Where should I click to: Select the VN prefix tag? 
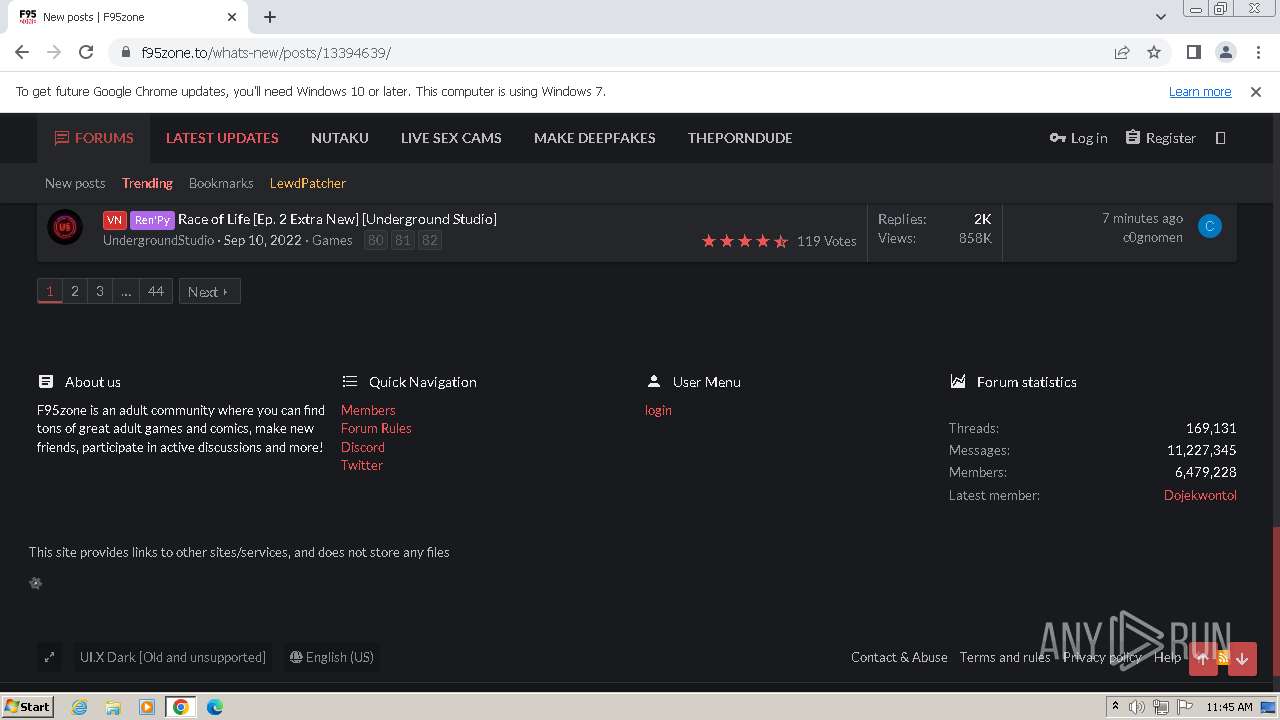(x=115, y=220)
